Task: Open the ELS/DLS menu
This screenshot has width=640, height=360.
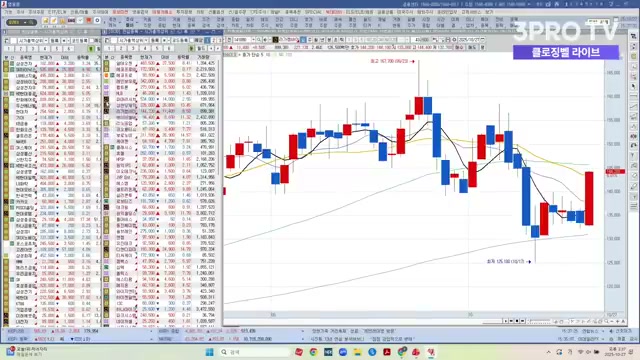Action: point(360,12)
